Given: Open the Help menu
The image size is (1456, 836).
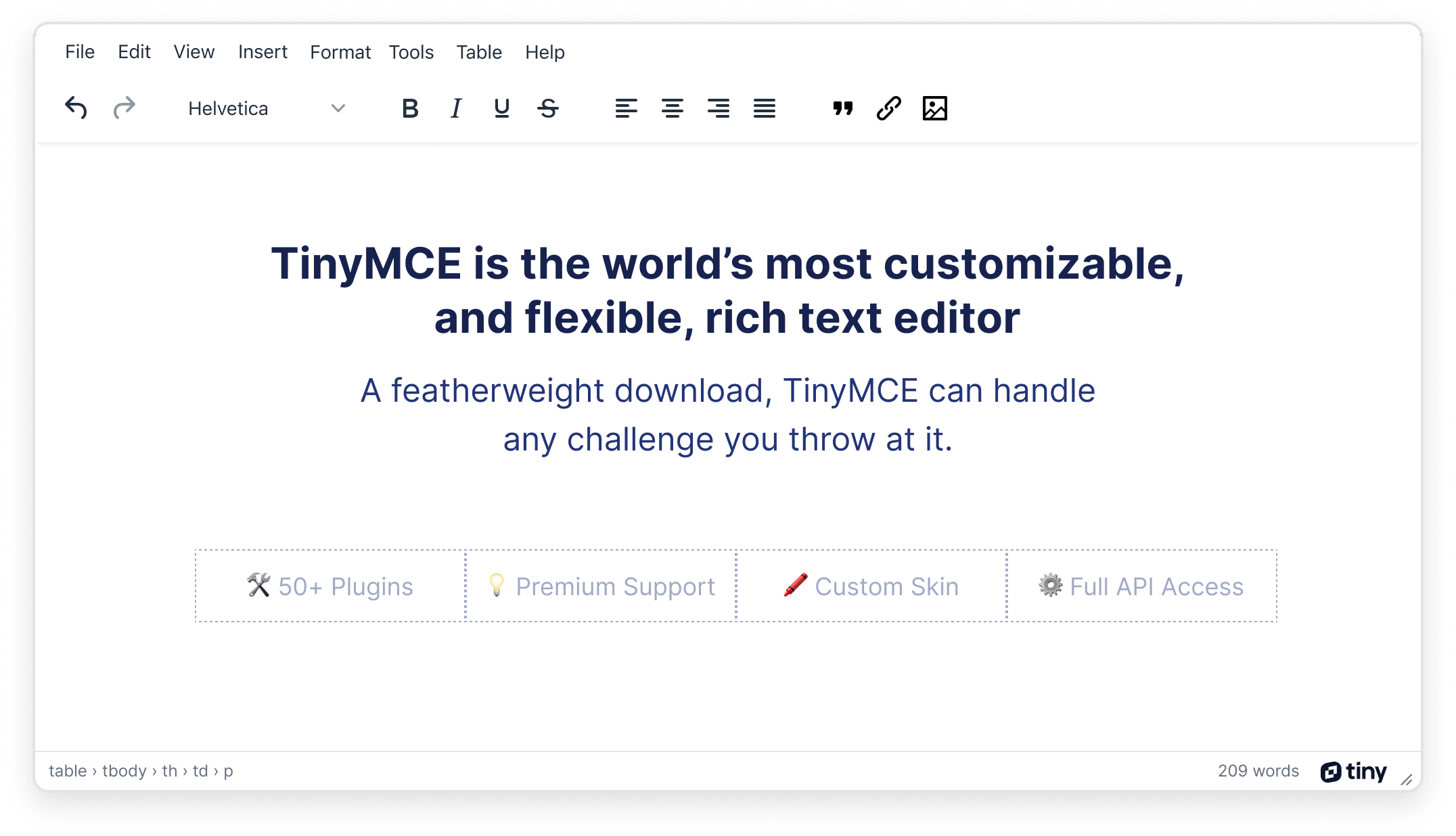Looking at the screenshot, I should pos(545,52).
